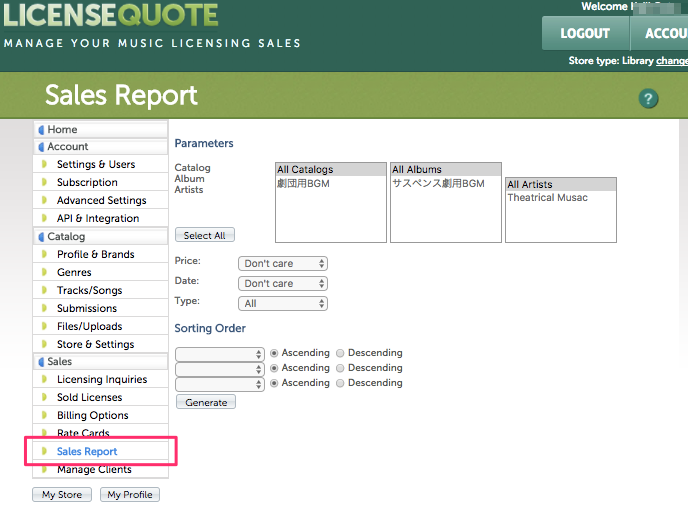Click the Select All button
Screen dimensions: 688x511
(205, 235)
